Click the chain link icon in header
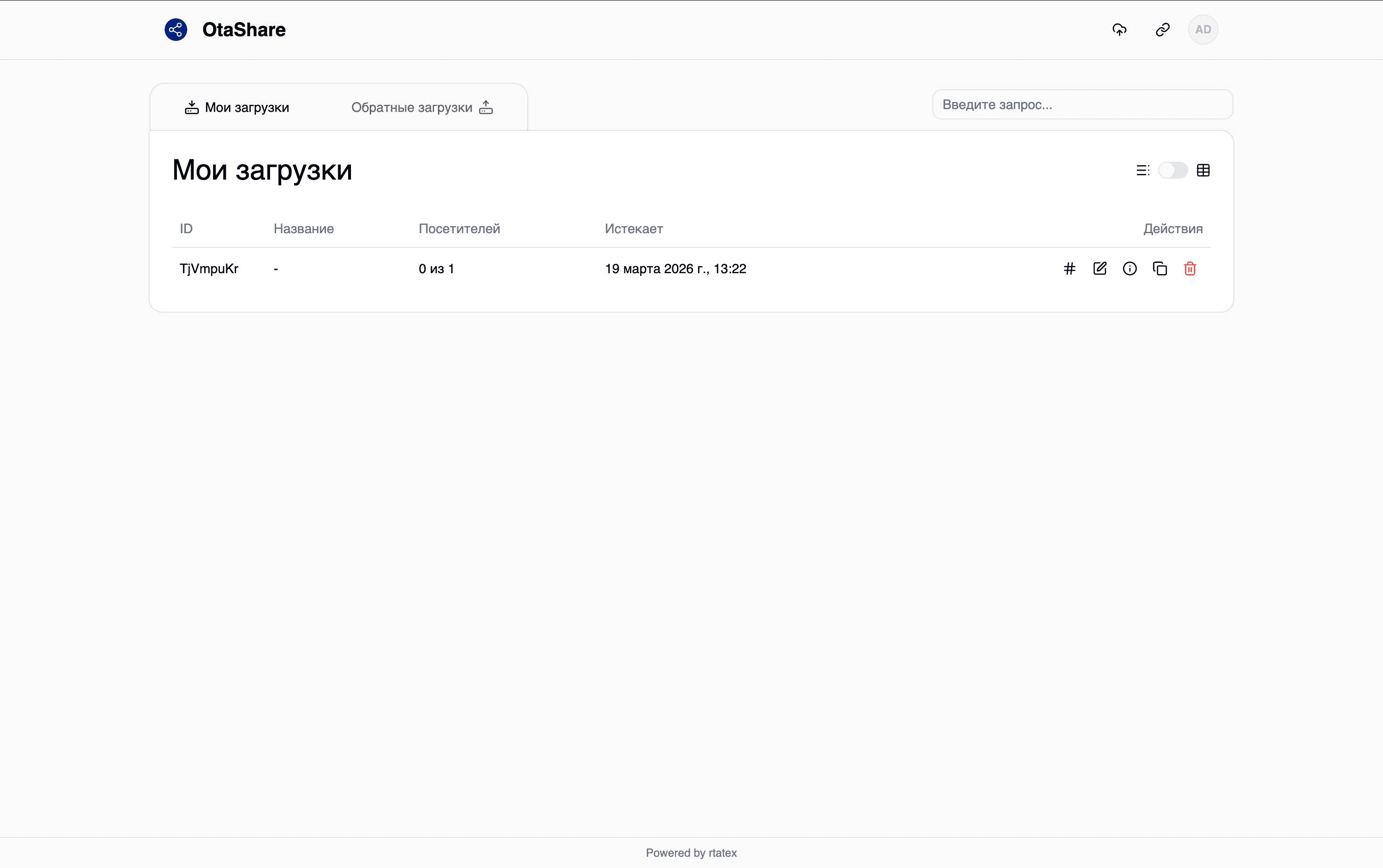 [1162, 30]
